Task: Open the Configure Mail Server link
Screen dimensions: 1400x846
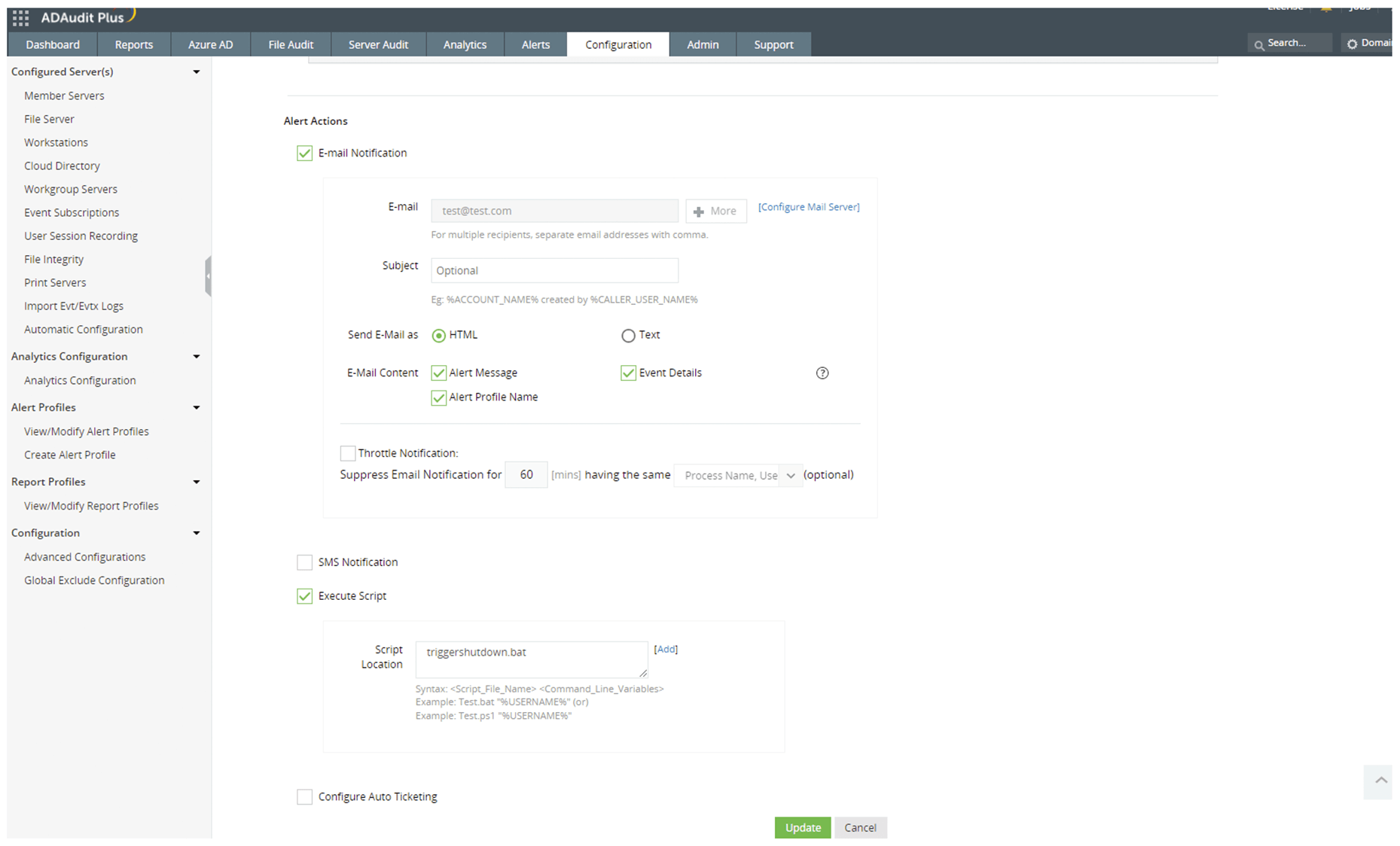Action: tap(809, 207)
